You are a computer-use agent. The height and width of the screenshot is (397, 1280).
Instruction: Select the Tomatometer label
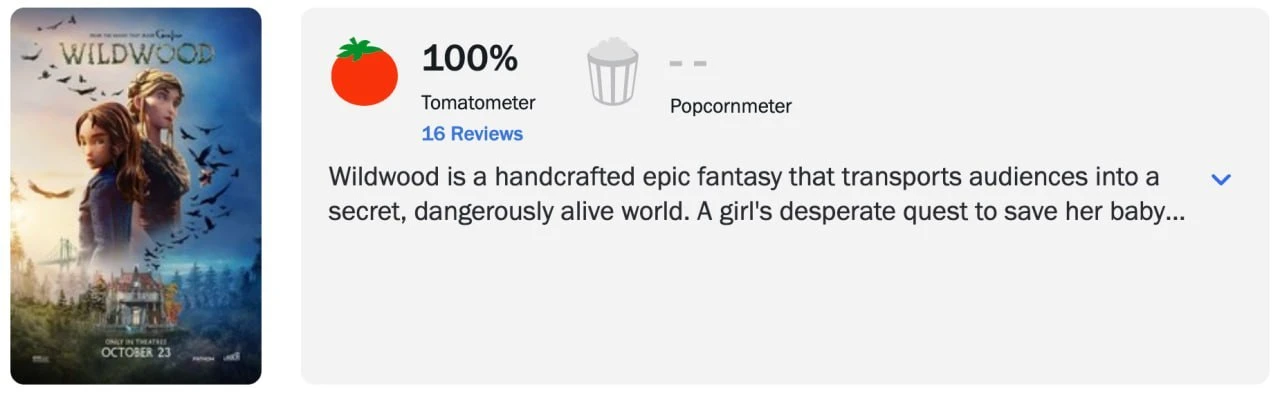(x=478, y=102)
